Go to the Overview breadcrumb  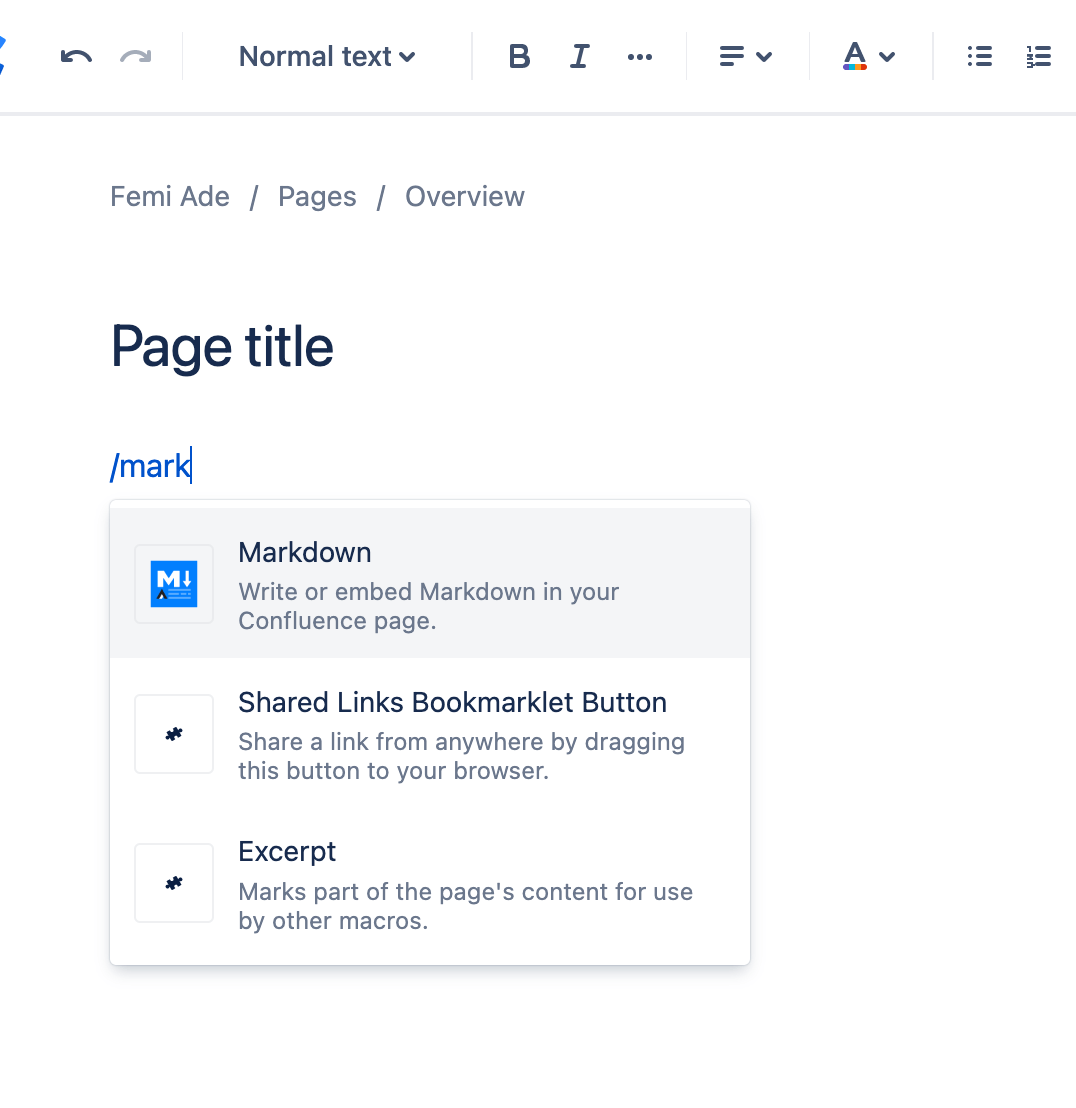(x=464, y=196)
